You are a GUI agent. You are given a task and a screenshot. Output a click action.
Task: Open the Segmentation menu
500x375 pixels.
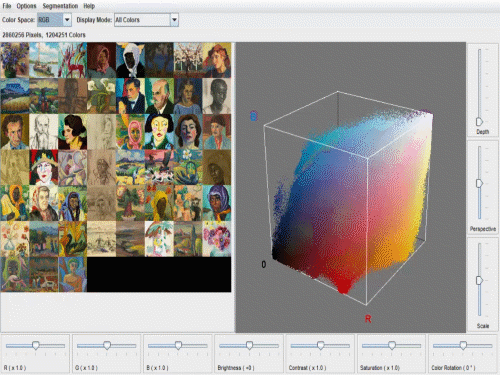point(60,6)
